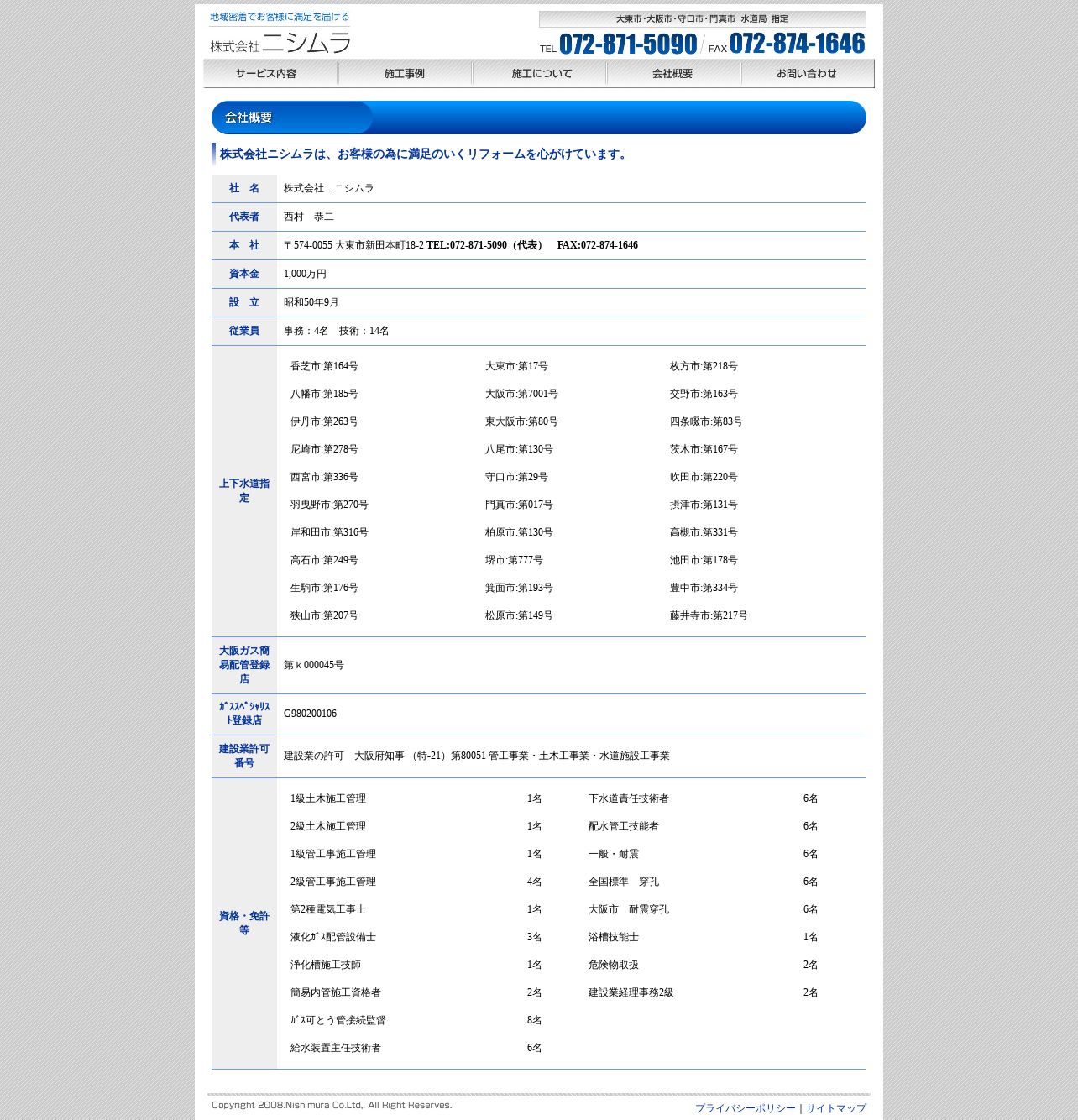Click the 資格・免許等 row label
Screen dimensions: 1078x1120
click(x=244, y=923)
